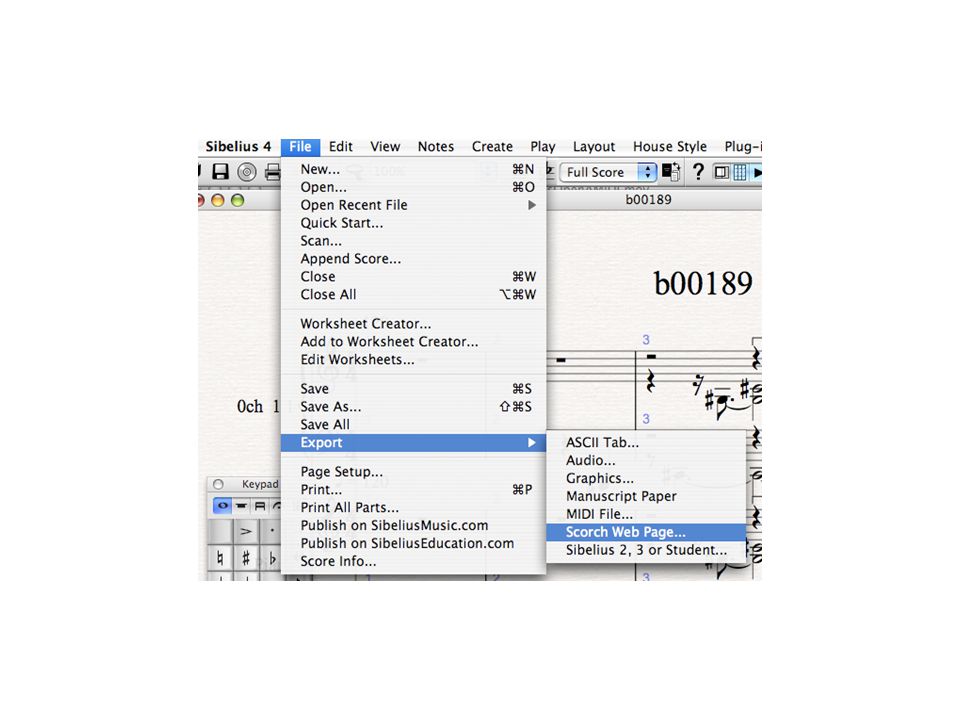Open the Layout menu
Viewport: 960px width, 720px height.
(x=594, y=146)
